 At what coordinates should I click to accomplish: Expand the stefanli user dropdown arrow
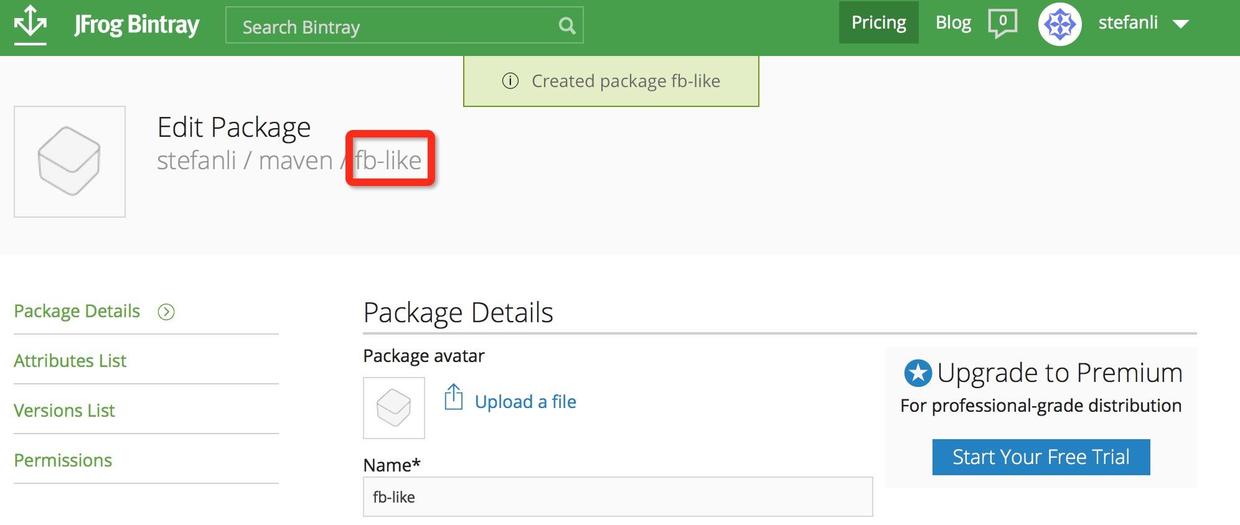pos(1180,24)
